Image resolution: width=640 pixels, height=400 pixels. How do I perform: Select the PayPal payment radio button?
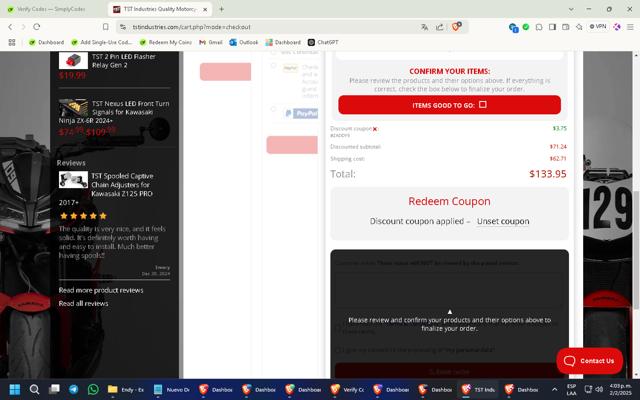[273, 109]
